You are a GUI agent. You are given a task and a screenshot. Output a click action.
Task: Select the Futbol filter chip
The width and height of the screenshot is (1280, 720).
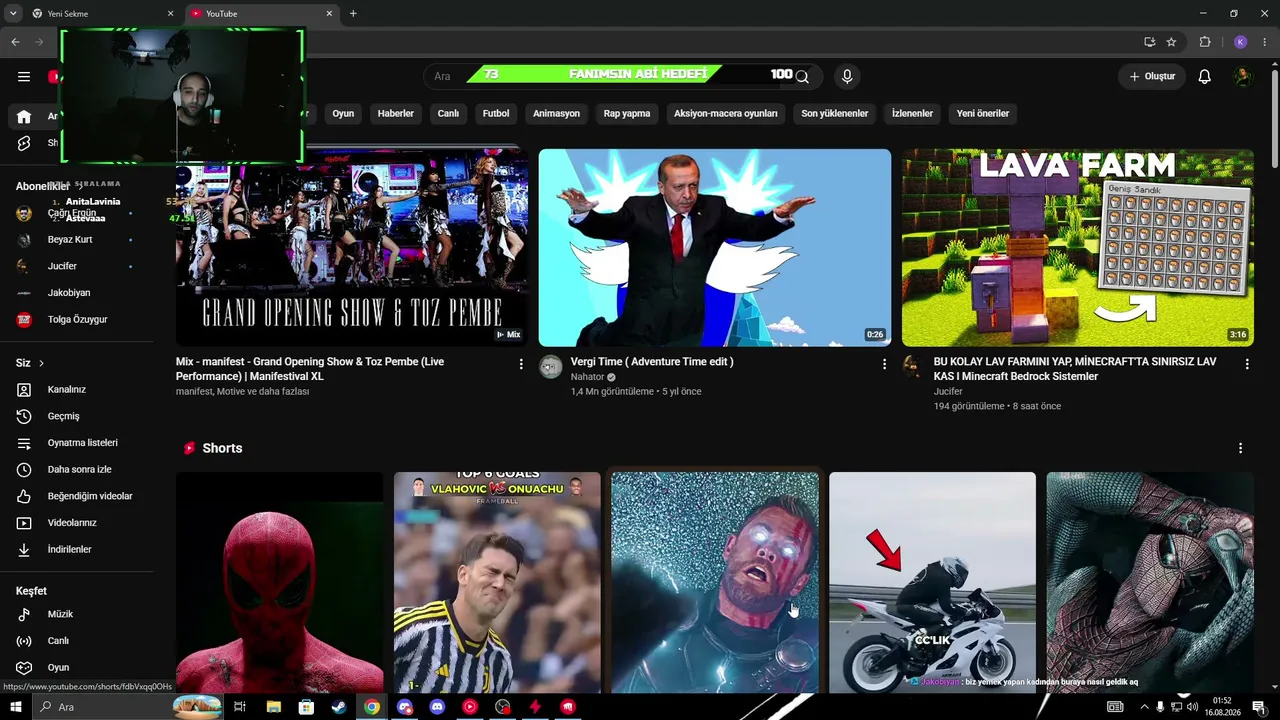coord(496,114)
